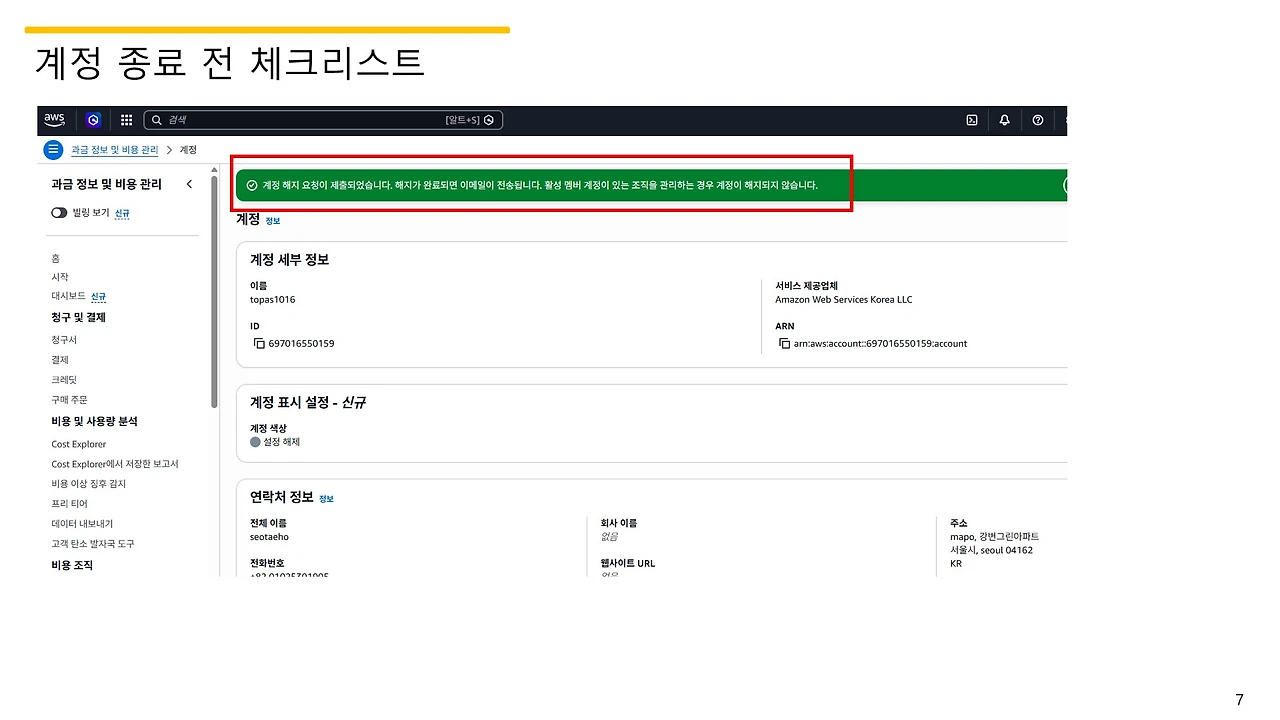This screenshot has height=720, width=1280.
Task: Click the 비용 조직 sidebar heading
Action: [72, 565]
